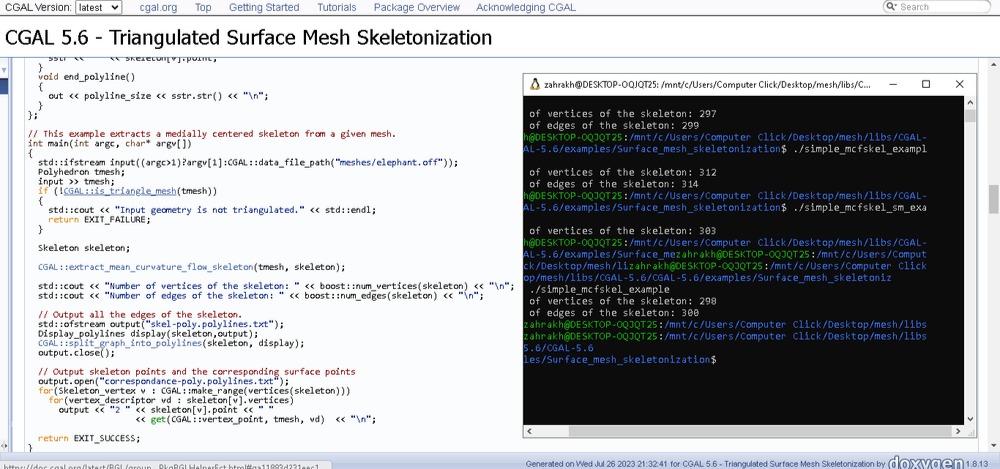Click the terminal penguin icon in title bar
This screenshot has height=469, width=1000.
[x=534, y=84]
